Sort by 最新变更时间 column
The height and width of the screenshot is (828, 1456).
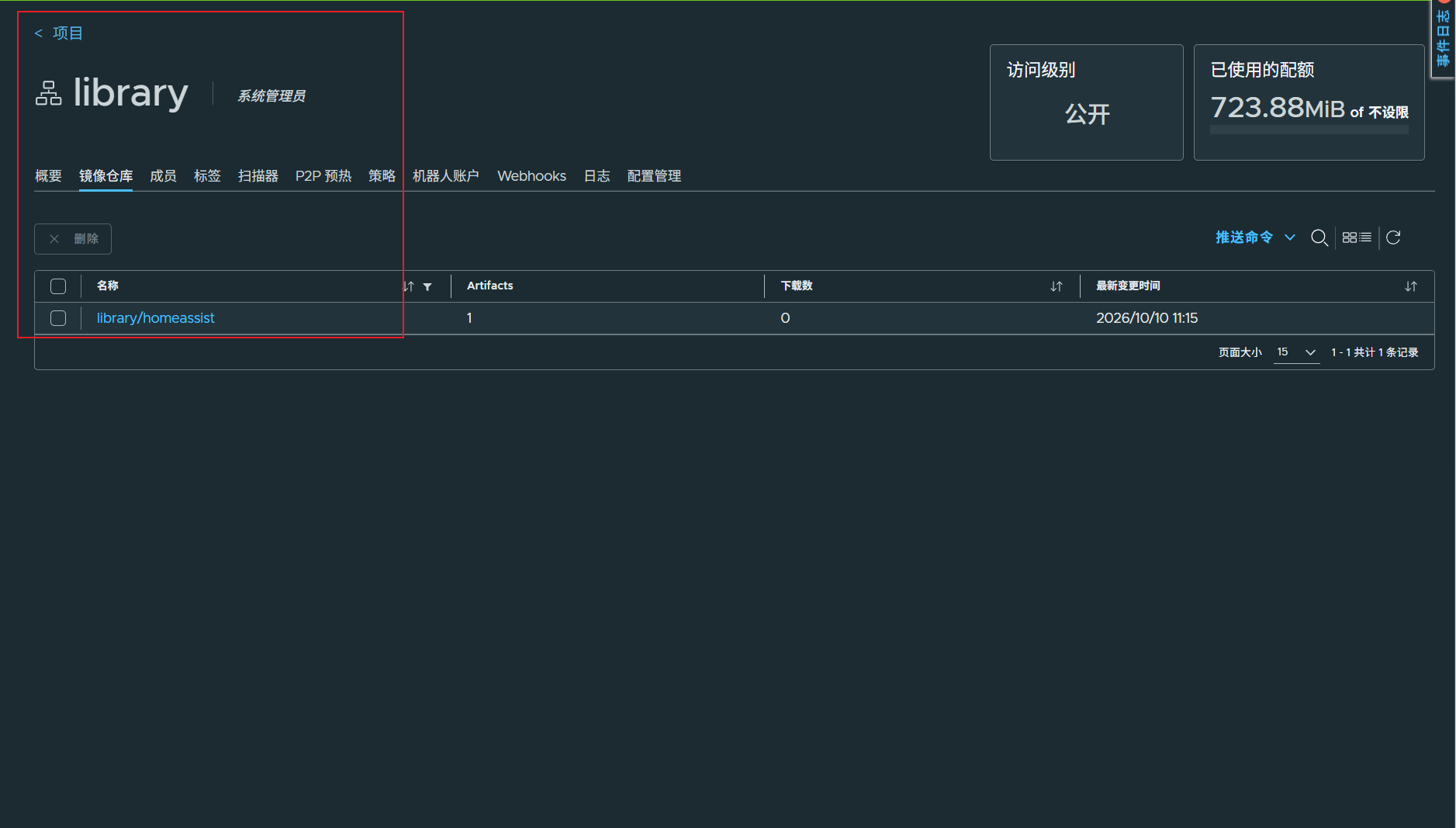click(x=1410, y=286)
